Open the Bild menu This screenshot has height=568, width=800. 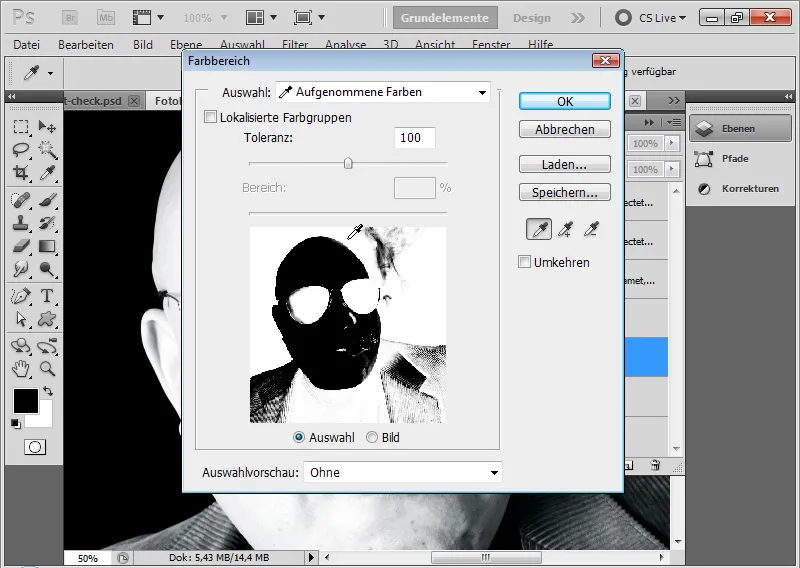(143, 44)
